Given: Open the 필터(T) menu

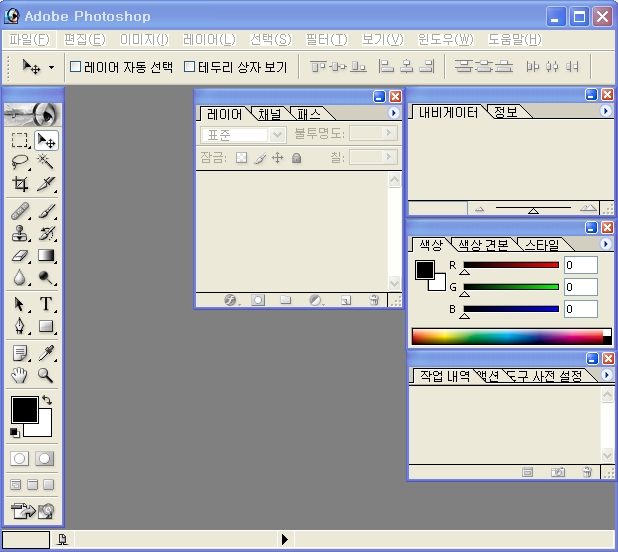Looking at the screenshot, I should [325, 39].
